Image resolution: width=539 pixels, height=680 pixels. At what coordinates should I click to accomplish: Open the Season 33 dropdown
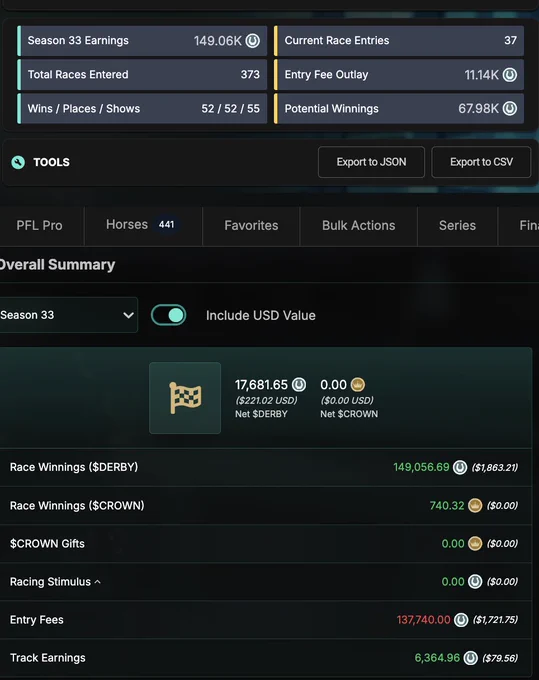click(x=67, y=315)
